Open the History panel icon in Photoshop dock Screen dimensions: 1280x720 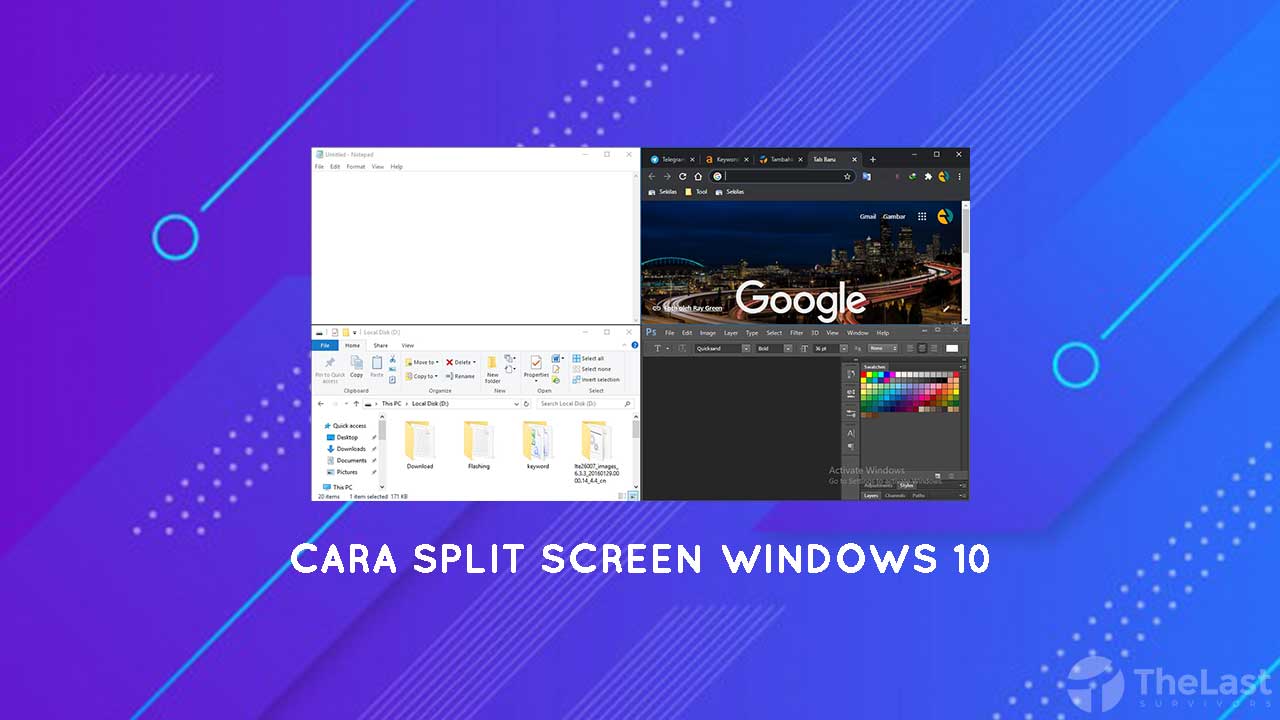[x=851, y=373]
